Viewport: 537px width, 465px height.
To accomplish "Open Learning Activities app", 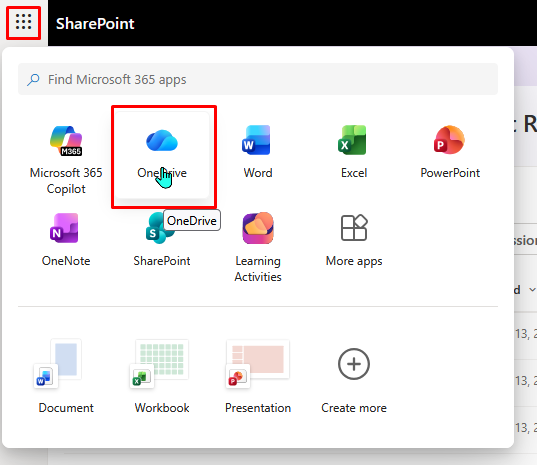I will [x=258, y=247].
